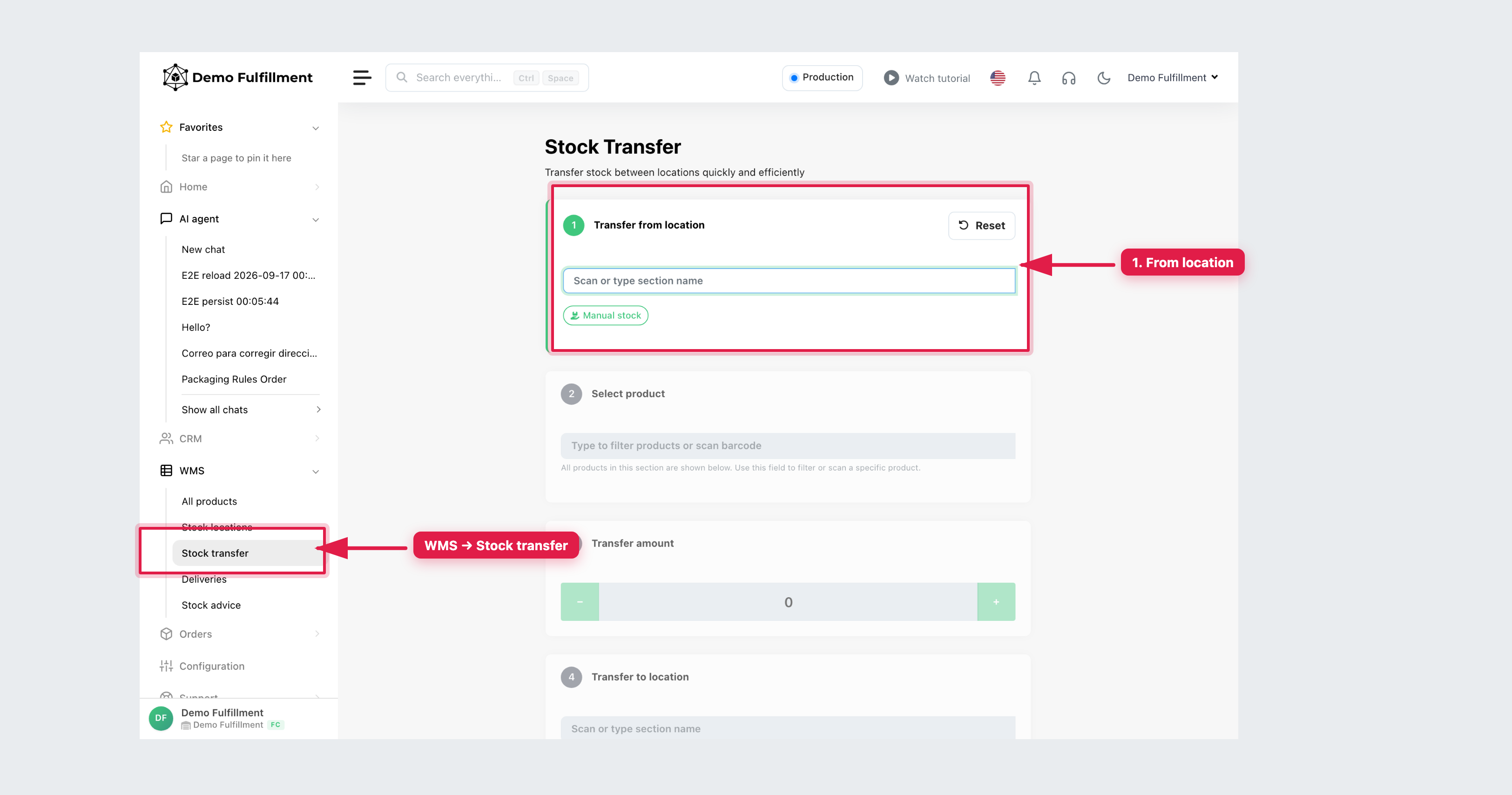Viewport: 1512px width, 795px height.
Task: Focus the Transfer from location section field
Action: point(788,281)
